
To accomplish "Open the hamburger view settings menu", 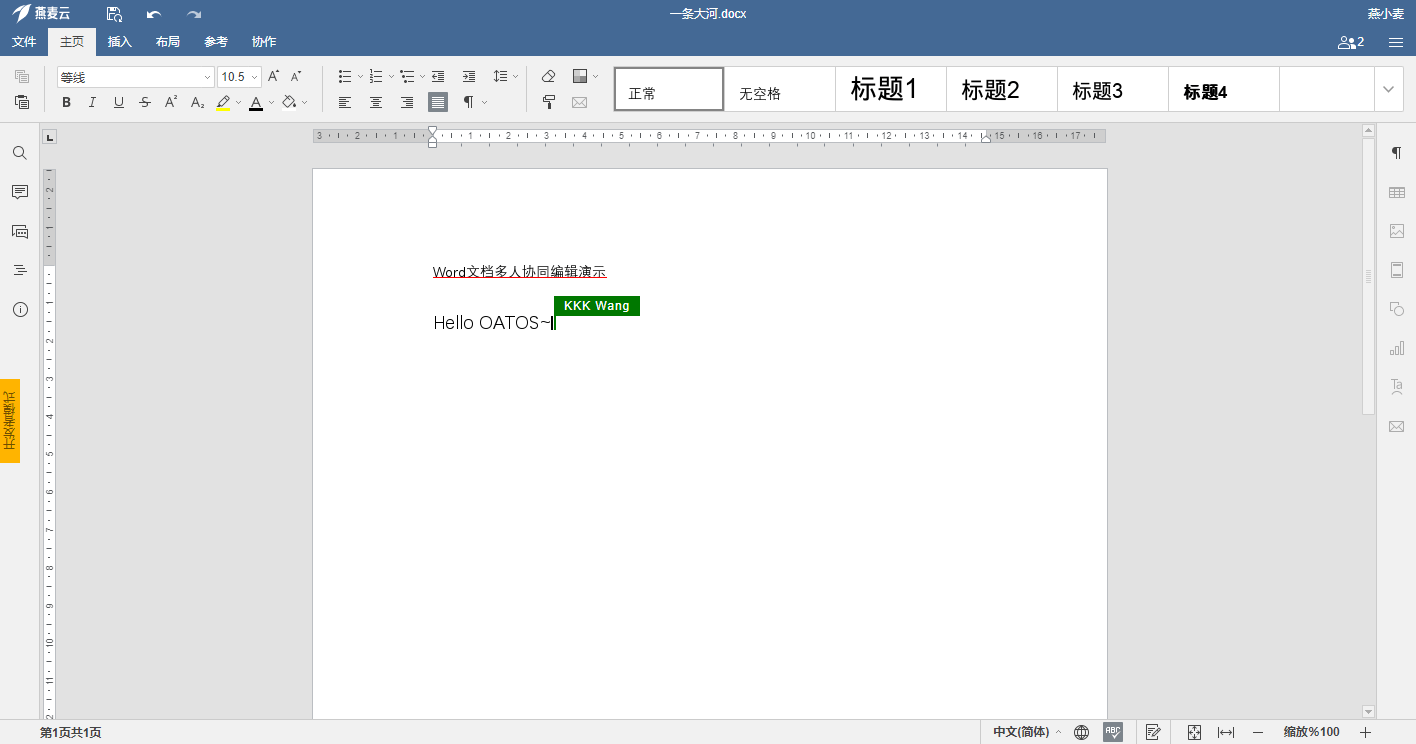I will point(1396,42).
